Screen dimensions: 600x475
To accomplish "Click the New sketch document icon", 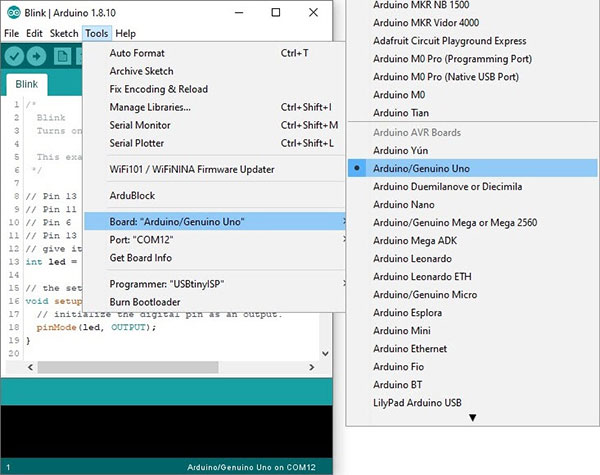I will click(x=62, y=57).
